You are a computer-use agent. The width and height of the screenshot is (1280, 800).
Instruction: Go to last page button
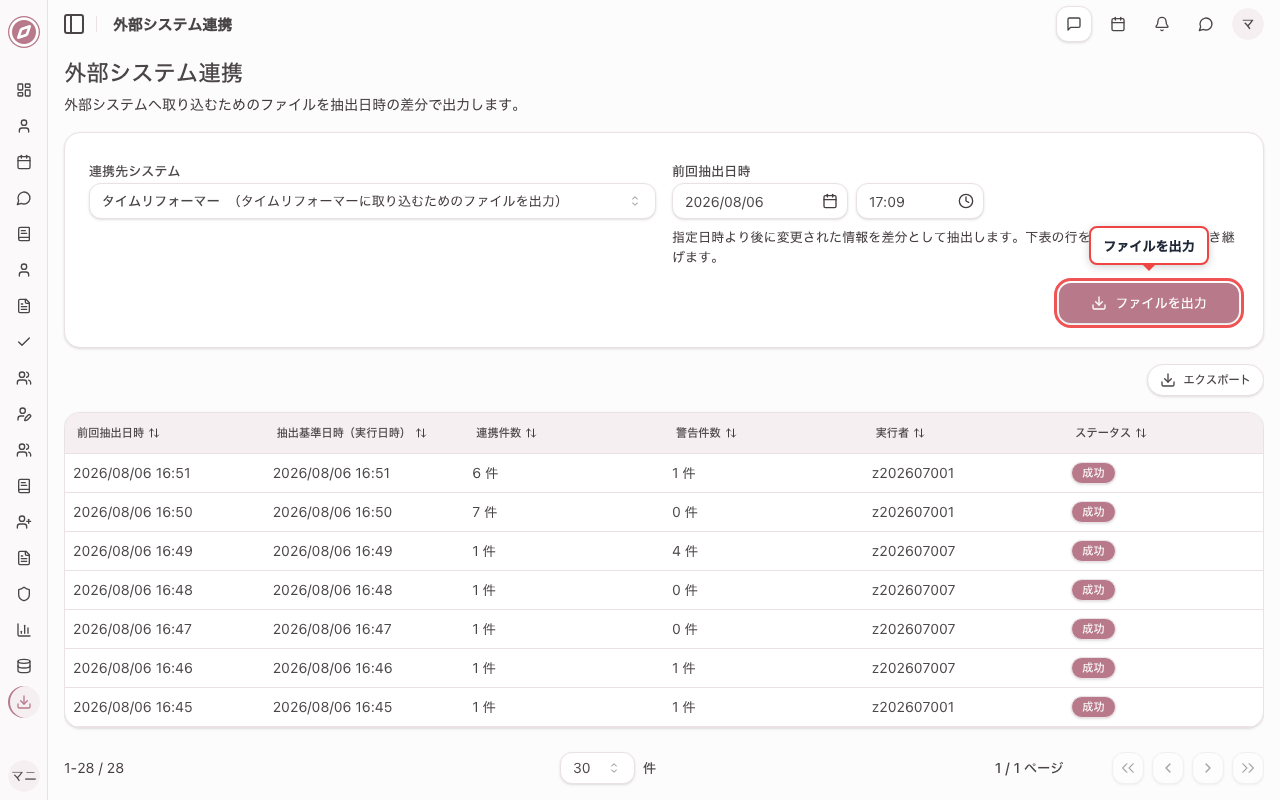click(x=1248, y=768)
